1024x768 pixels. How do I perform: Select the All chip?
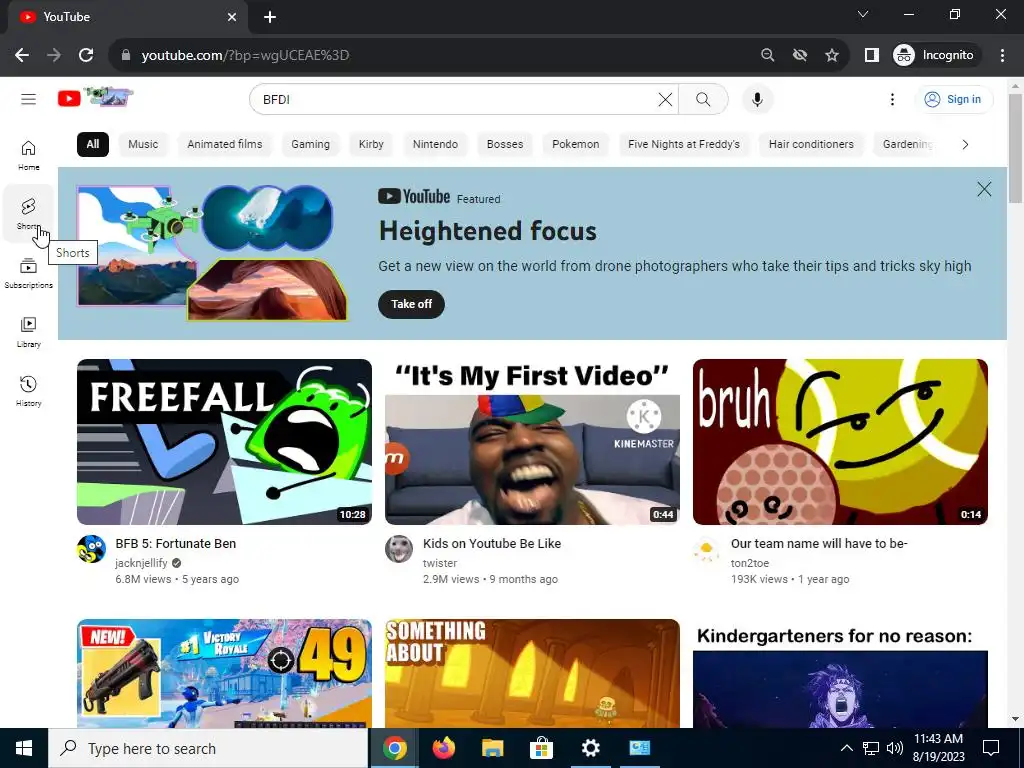pos(93,144)
